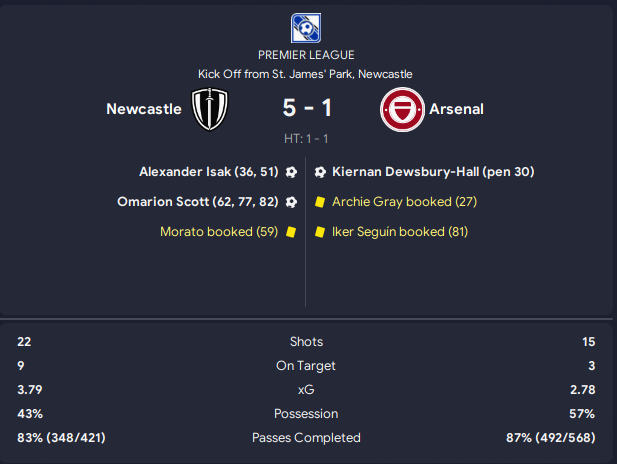Image resolution: width=617 pixels, height=464 pixels.
Task: Click goal icon beside Omarion Scott
Action: tap(291, 202)
